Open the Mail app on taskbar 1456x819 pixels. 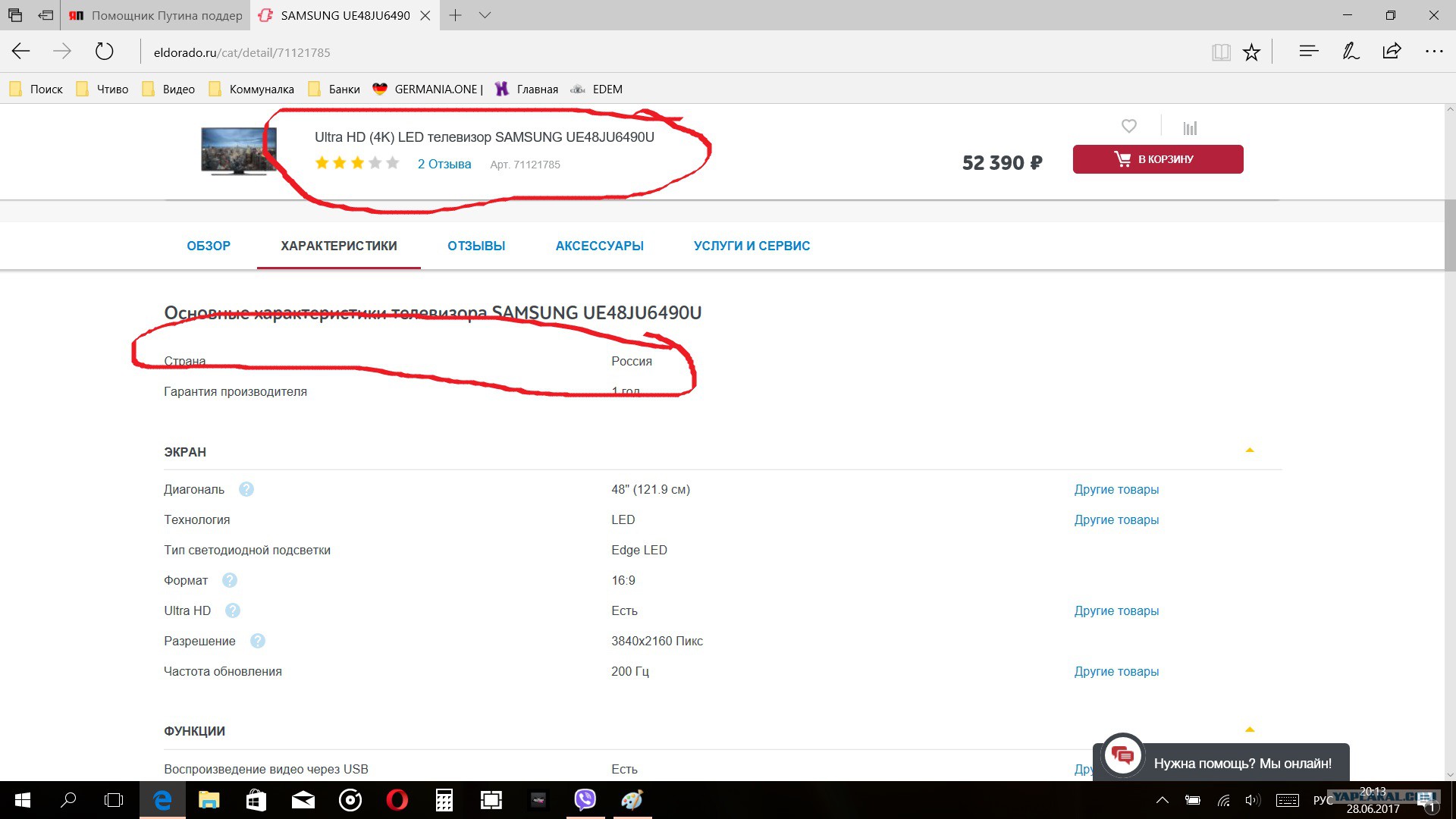pyautogui.click(x=303, y=800)
